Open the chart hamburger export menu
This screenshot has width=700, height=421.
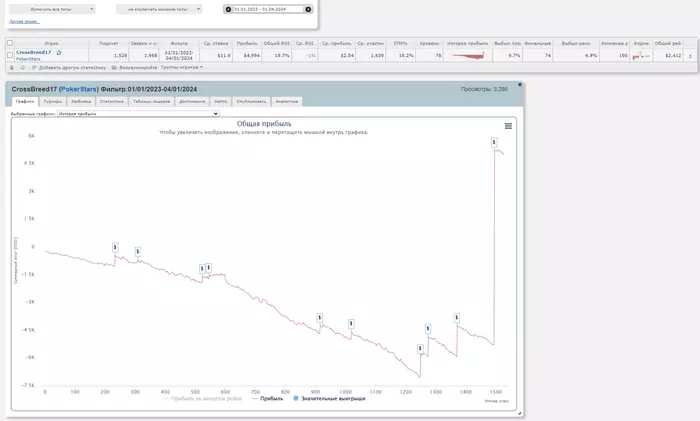pyautogui.click(x=508, y=126)
